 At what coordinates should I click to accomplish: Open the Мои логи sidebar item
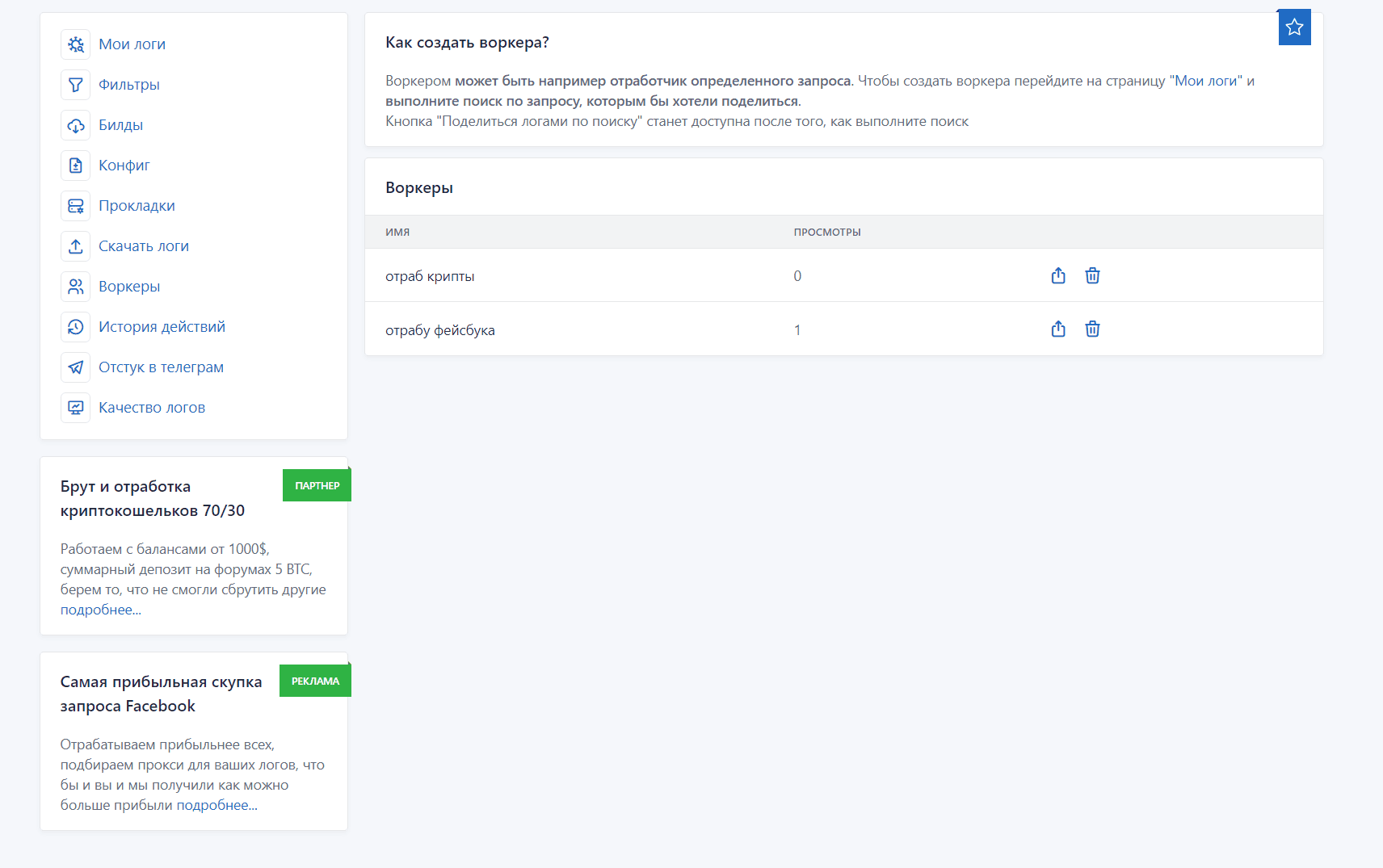[132, 44]
